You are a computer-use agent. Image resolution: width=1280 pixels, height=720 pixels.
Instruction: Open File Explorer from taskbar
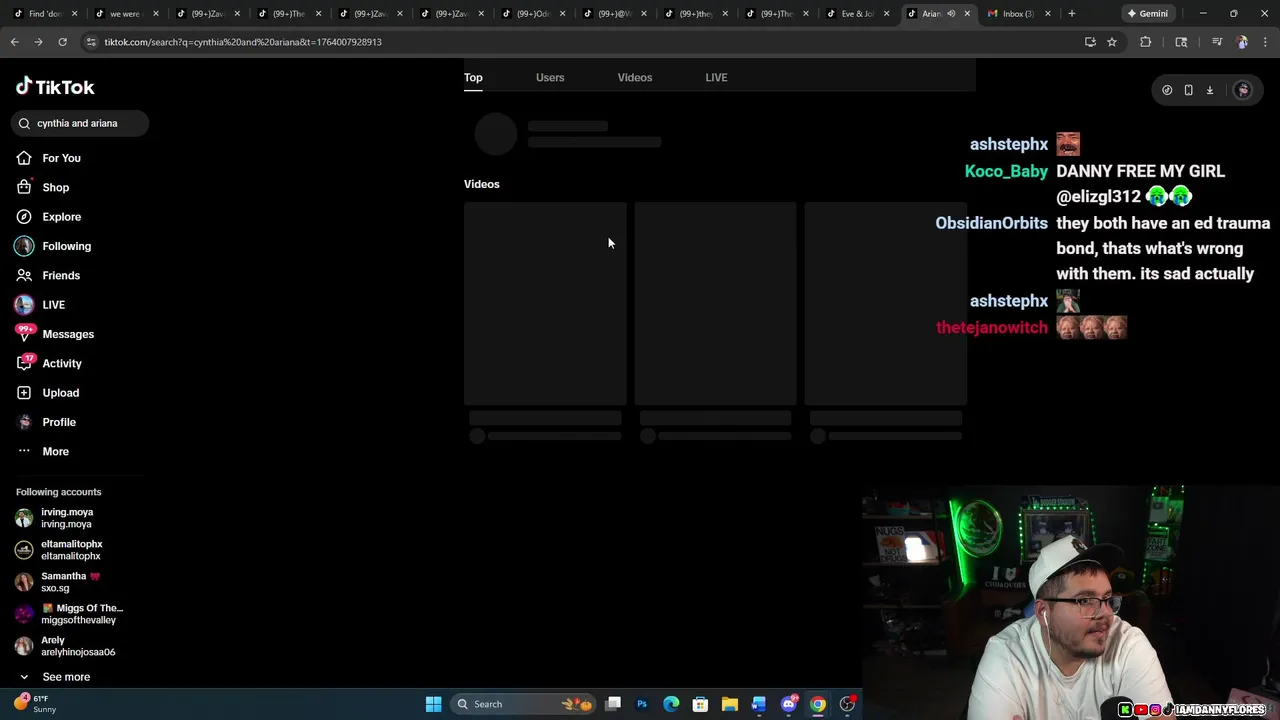click(730, 704)
